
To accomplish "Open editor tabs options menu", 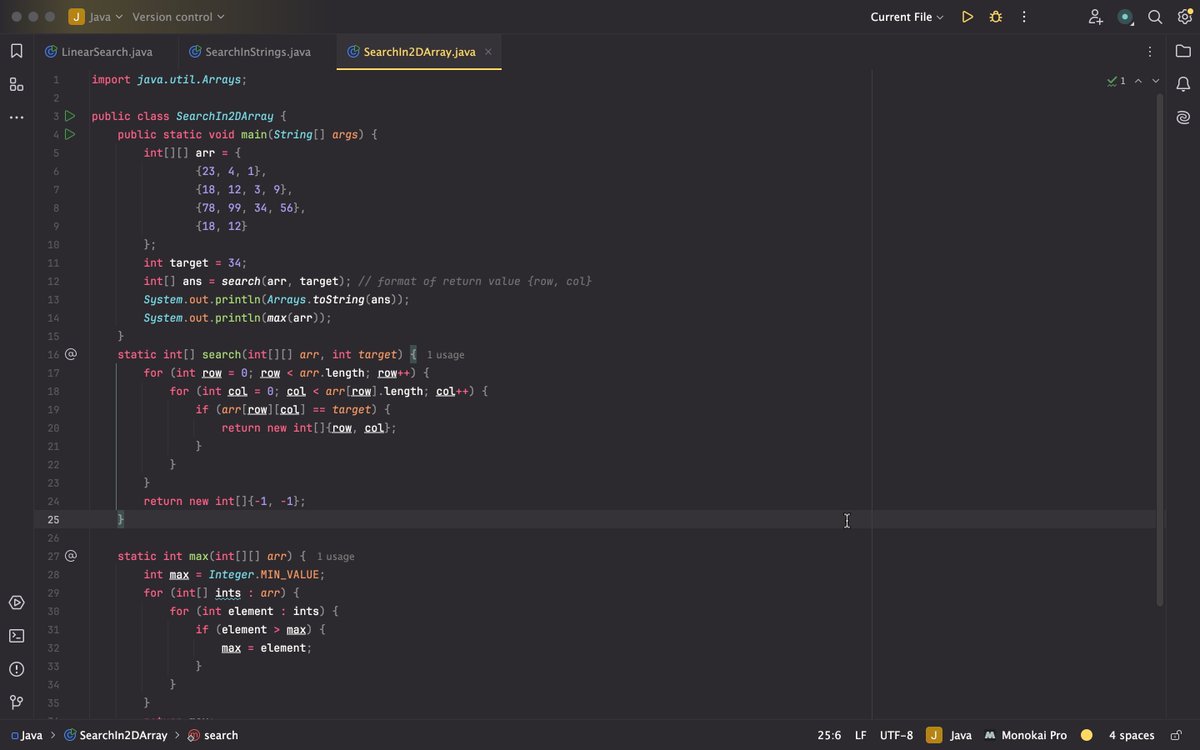I will tap(1149, 51).
